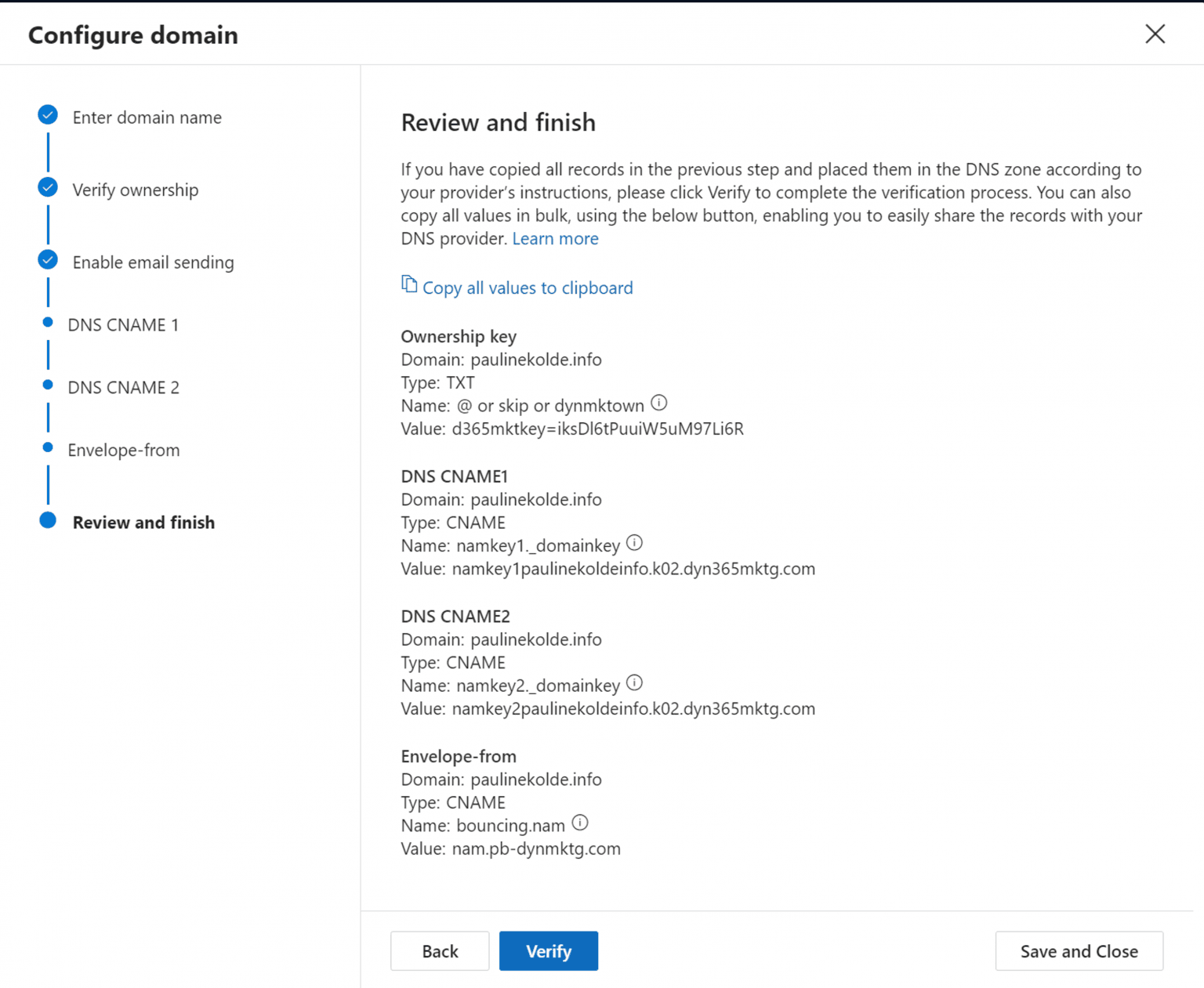Click the checkmark icon for Enter domain name

point(47,114)
